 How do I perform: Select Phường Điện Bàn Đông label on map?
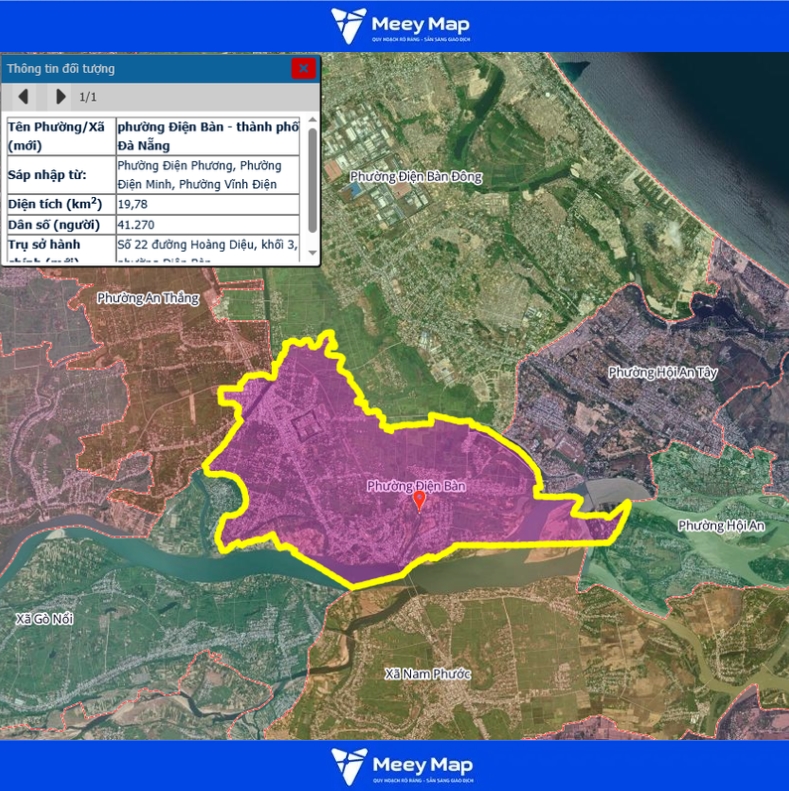[x=415, y=177]
